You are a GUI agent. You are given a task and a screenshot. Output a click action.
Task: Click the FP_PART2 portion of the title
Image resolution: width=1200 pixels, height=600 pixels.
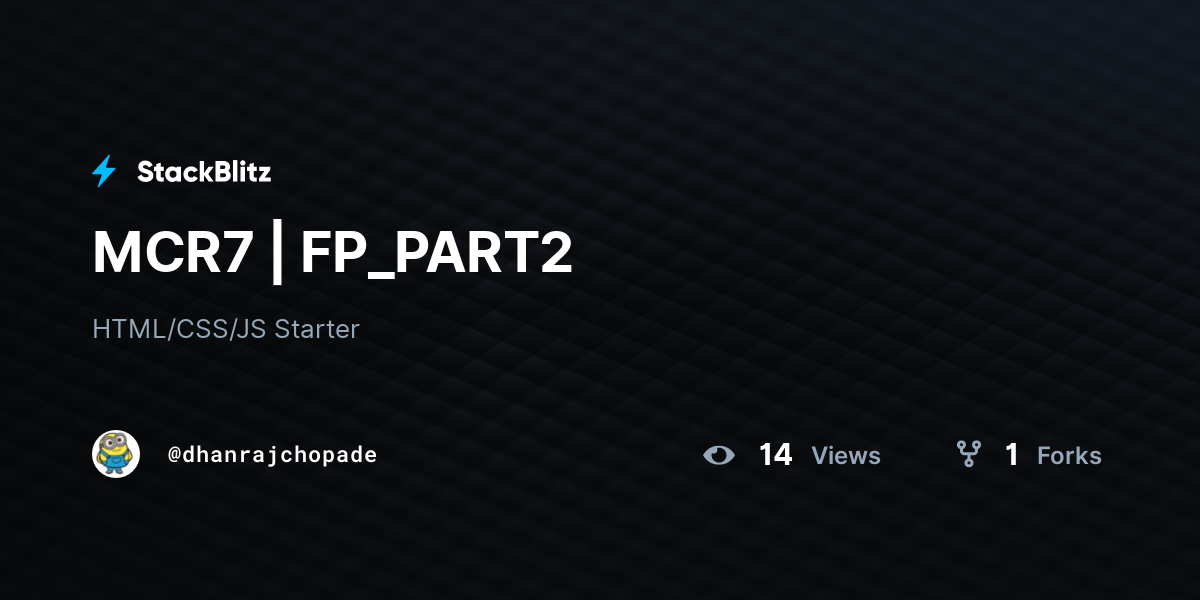pyautogui.click(x=437, y=255)
